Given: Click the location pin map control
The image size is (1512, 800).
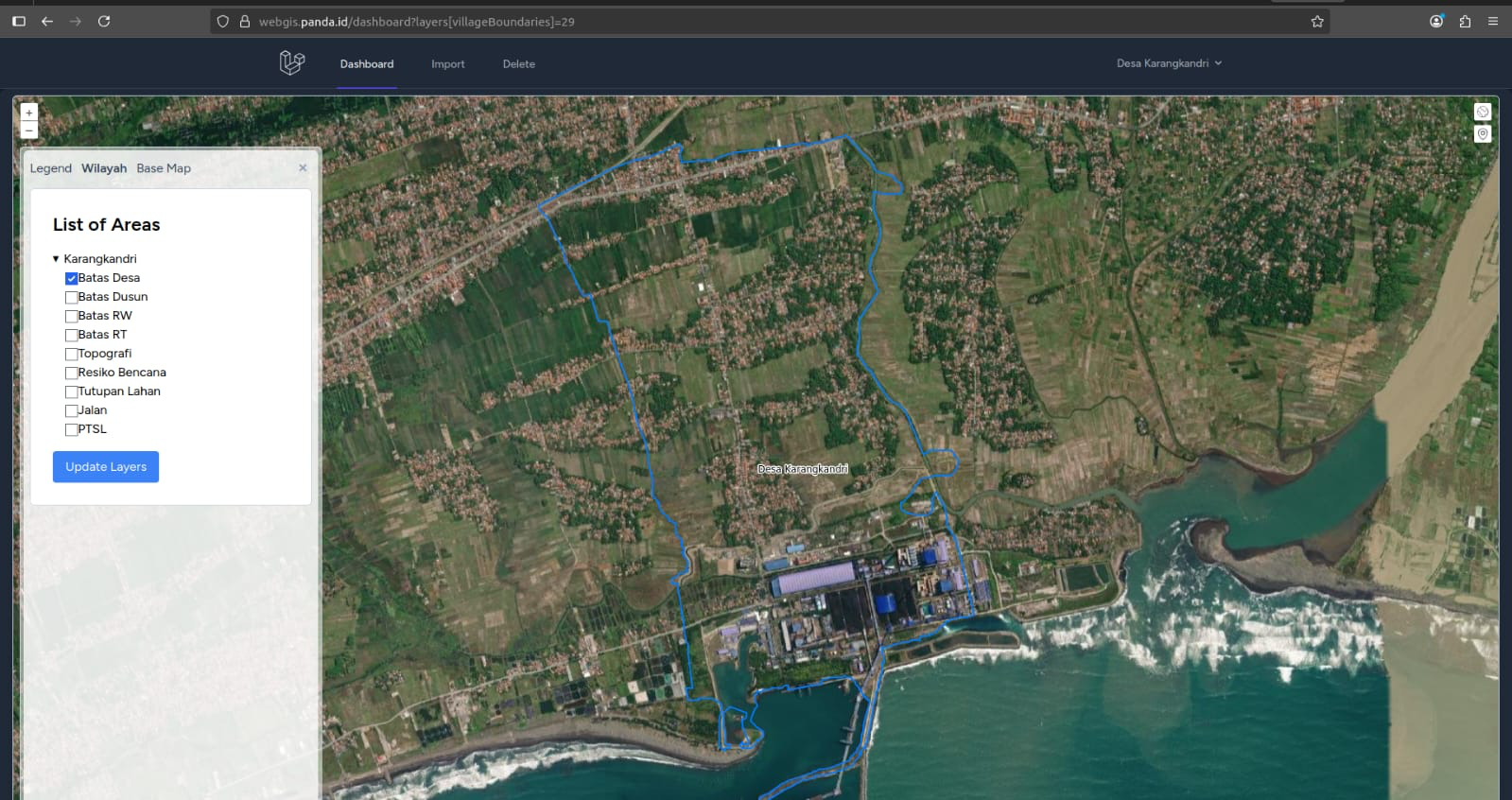Looking at the screenshot, I should click(1483, 134).
